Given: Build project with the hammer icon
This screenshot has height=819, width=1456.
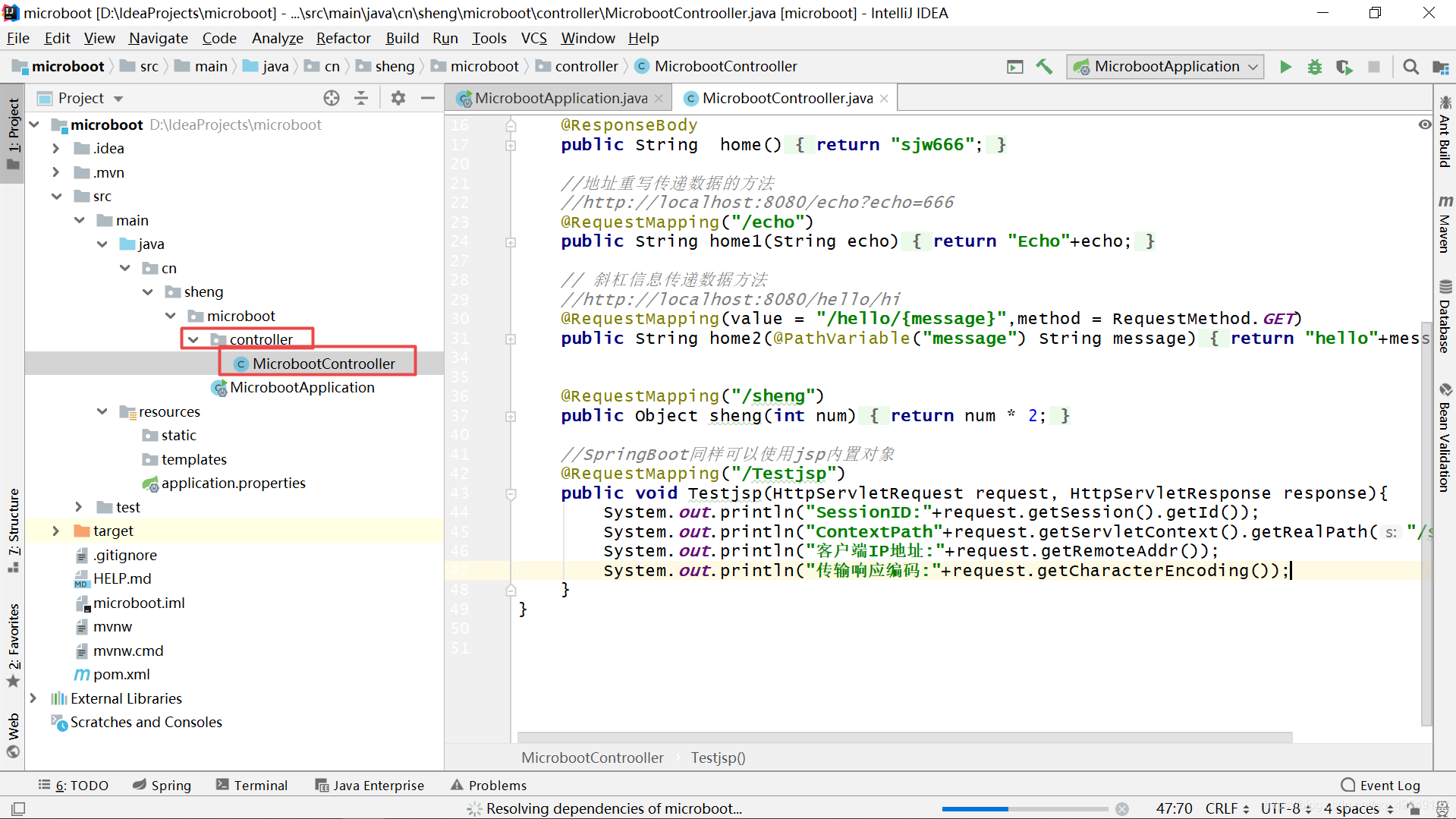Looking at the screenshot, I should (x=1044, y=67).
